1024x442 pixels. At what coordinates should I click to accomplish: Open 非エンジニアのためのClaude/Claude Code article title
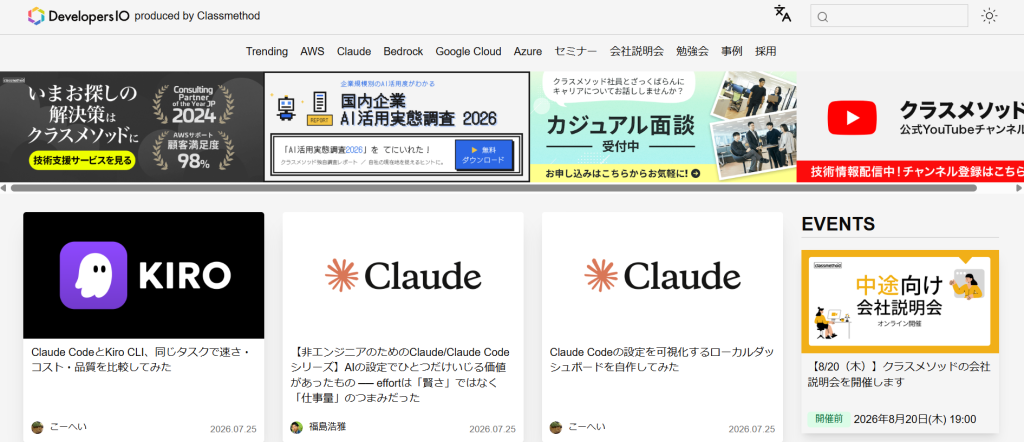[401, 375]
